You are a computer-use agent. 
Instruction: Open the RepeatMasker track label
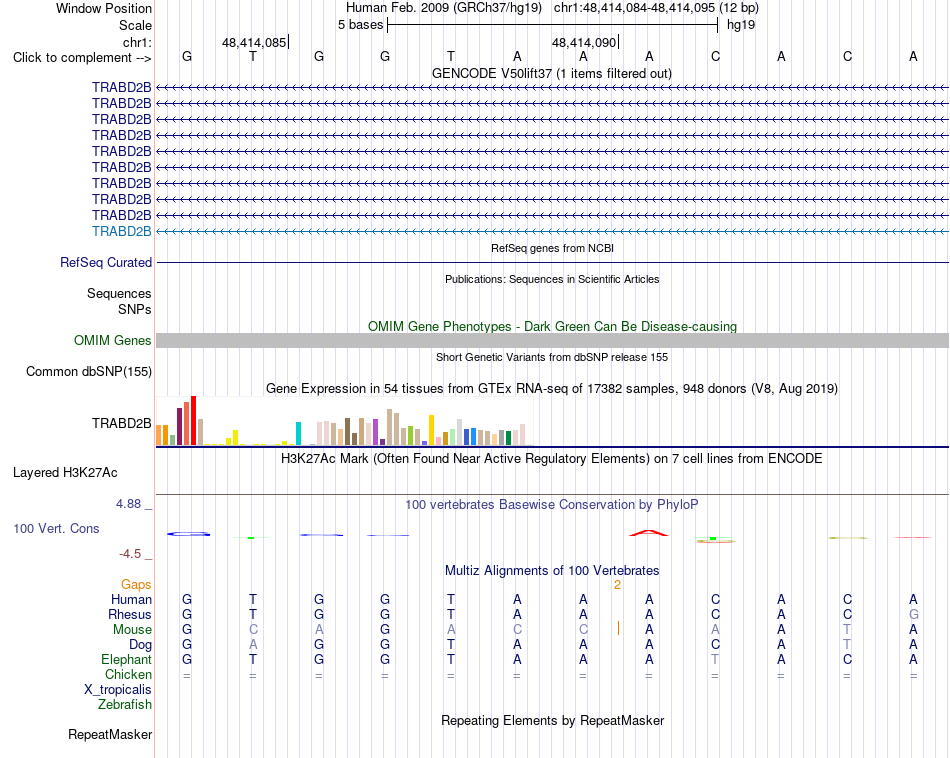[x=110, y=734]
